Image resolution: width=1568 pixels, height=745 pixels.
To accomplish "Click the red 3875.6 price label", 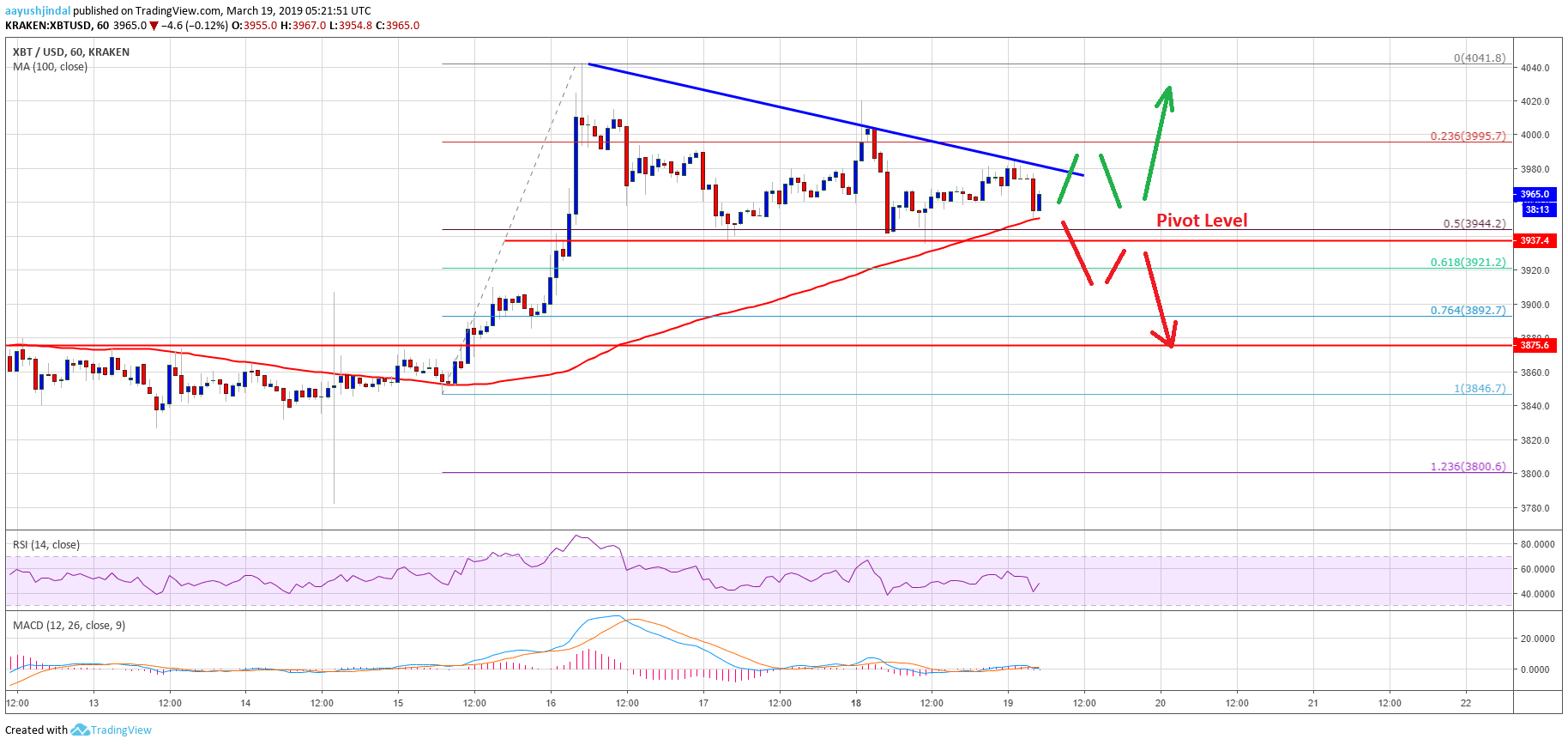I will 1535,346.
